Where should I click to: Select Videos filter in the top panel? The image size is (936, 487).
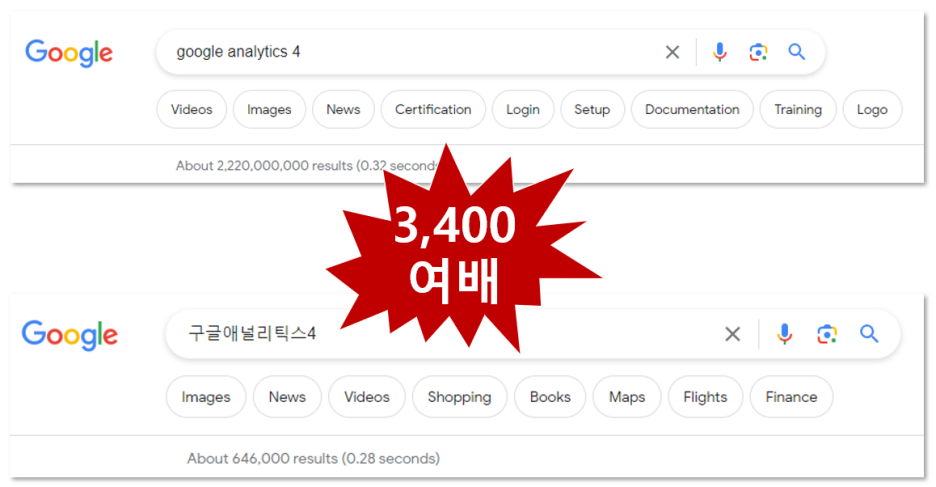pos(192,109)
